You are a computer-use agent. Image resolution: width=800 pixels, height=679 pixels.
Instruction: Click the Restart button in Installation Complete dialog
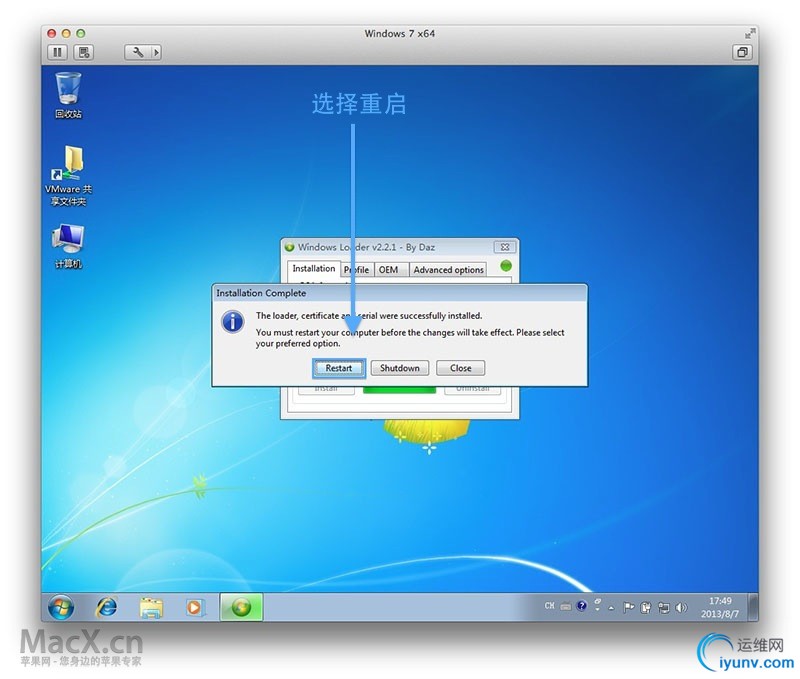(x=338, y=368)
